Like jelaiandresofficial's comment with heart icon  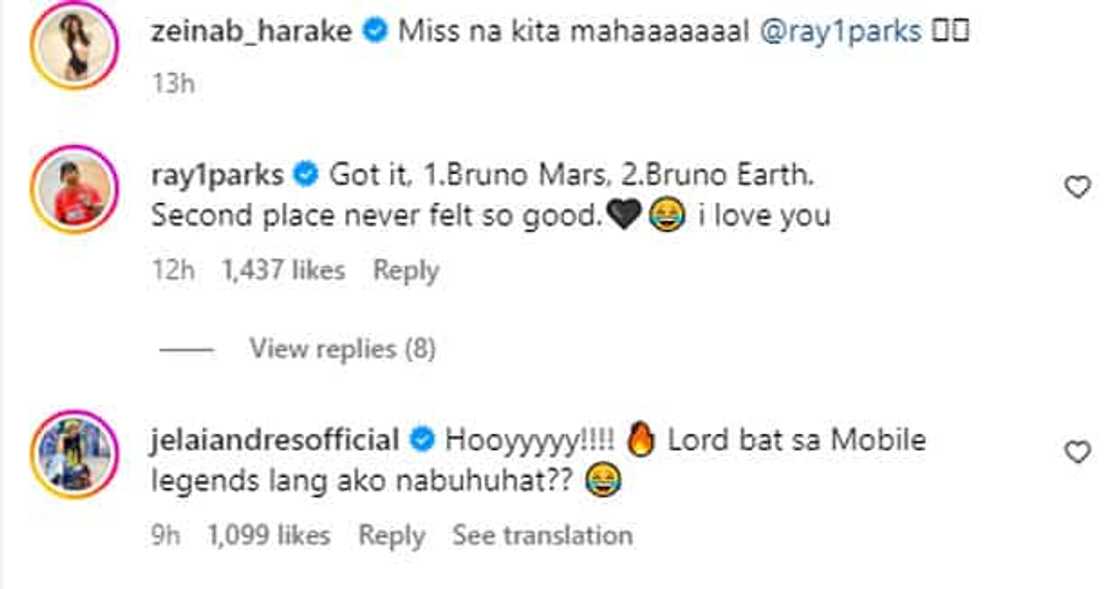pyautogui.click(x=1077, y=453)
